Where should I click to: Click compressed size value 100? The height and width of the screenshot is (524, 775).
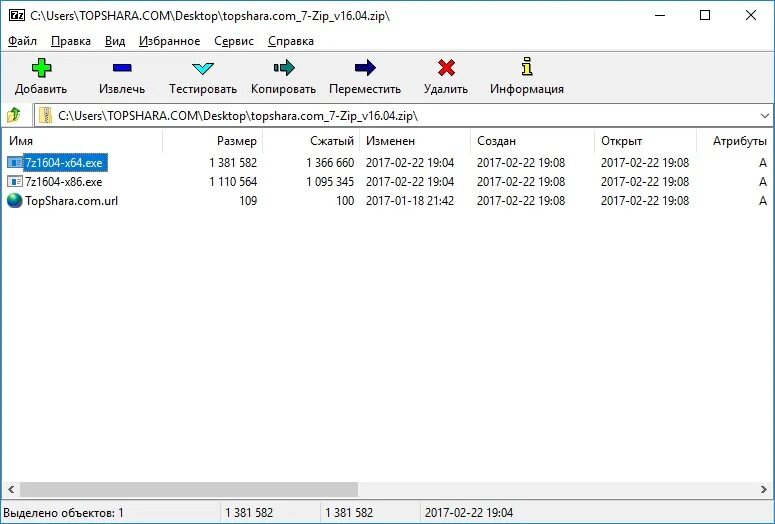pos(345,201)
